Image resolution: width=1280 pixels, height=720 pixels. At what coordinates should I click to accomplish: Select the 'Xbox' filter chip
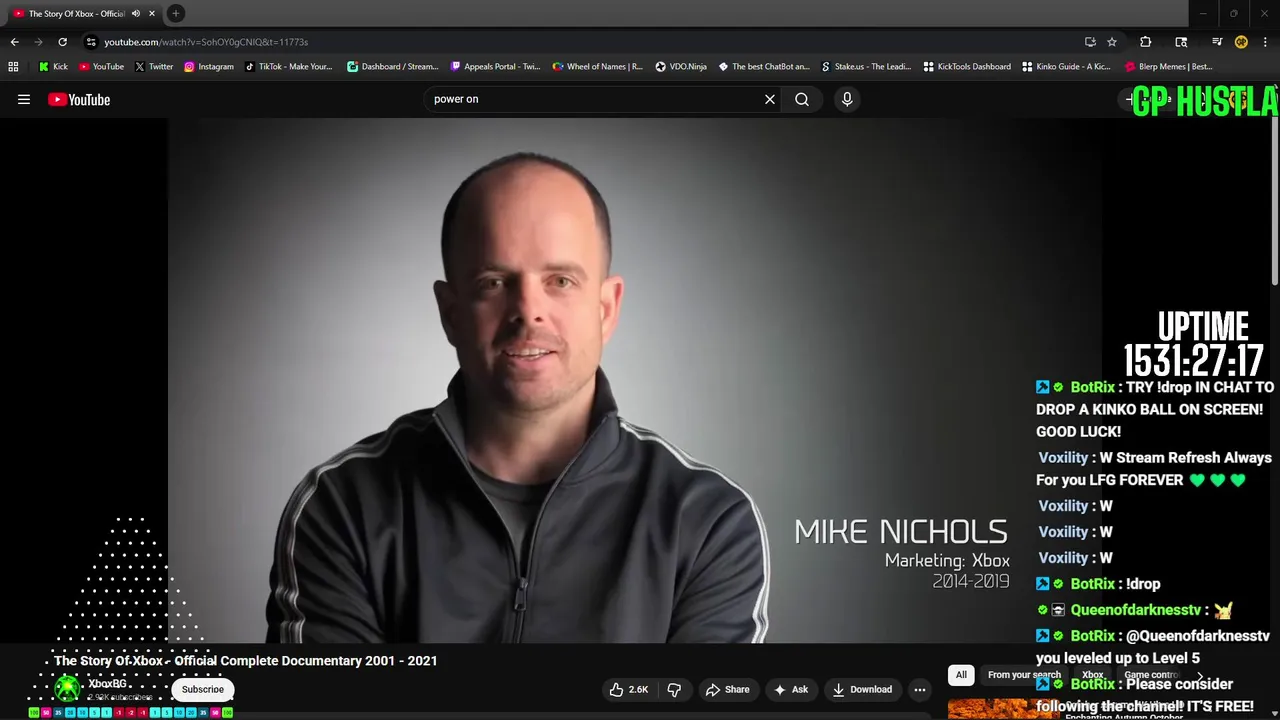pos(1092,675)
